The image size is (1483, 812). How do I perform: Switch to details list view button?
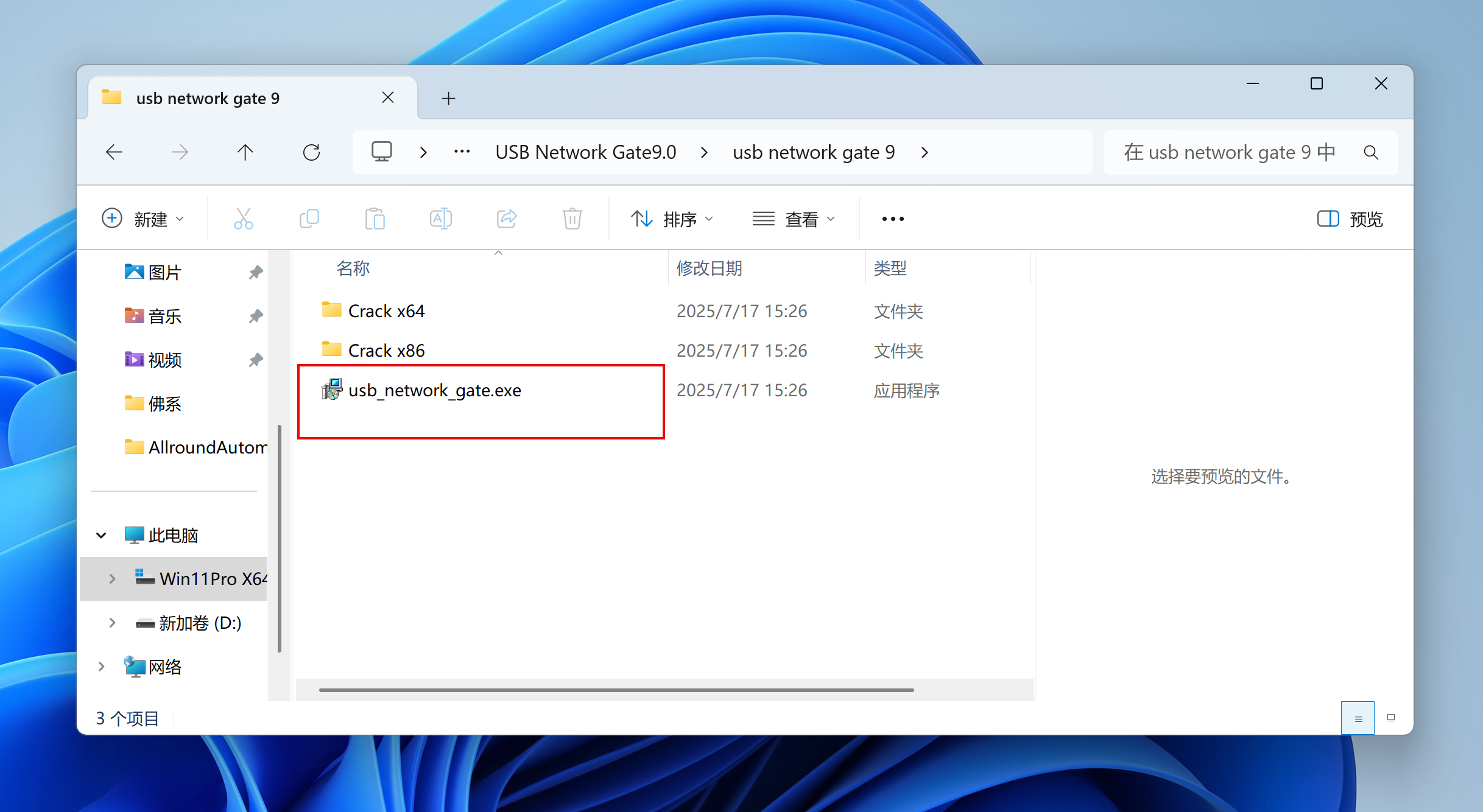[1358, 718]
